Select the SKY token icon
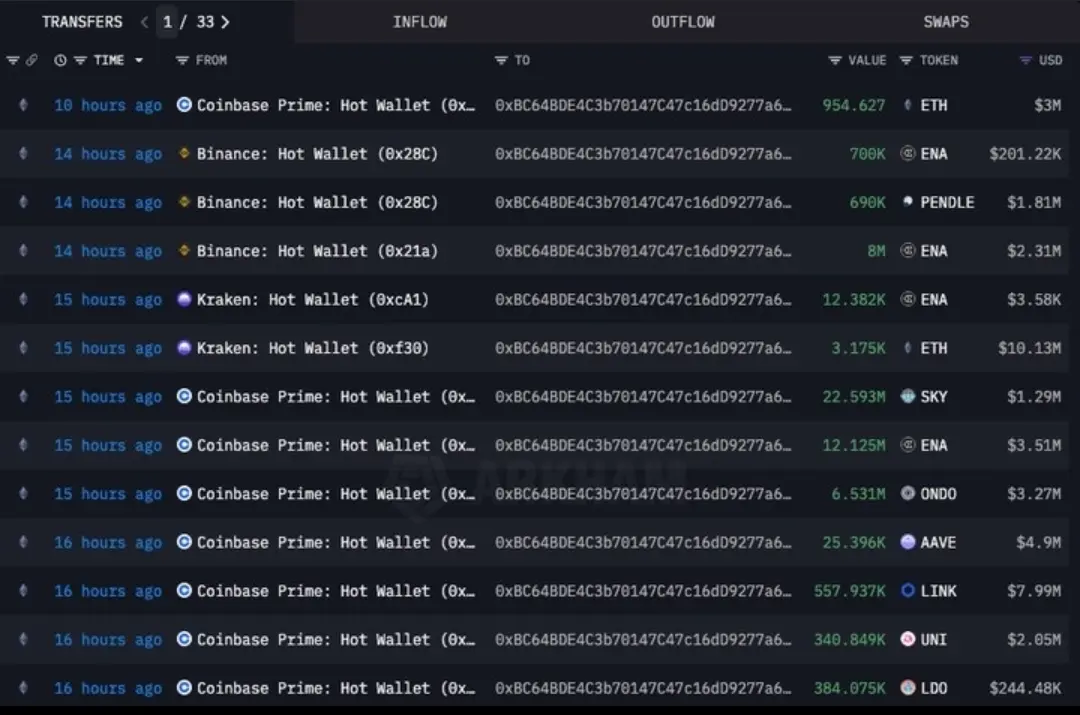1080x715 pixels. [908, 397]
